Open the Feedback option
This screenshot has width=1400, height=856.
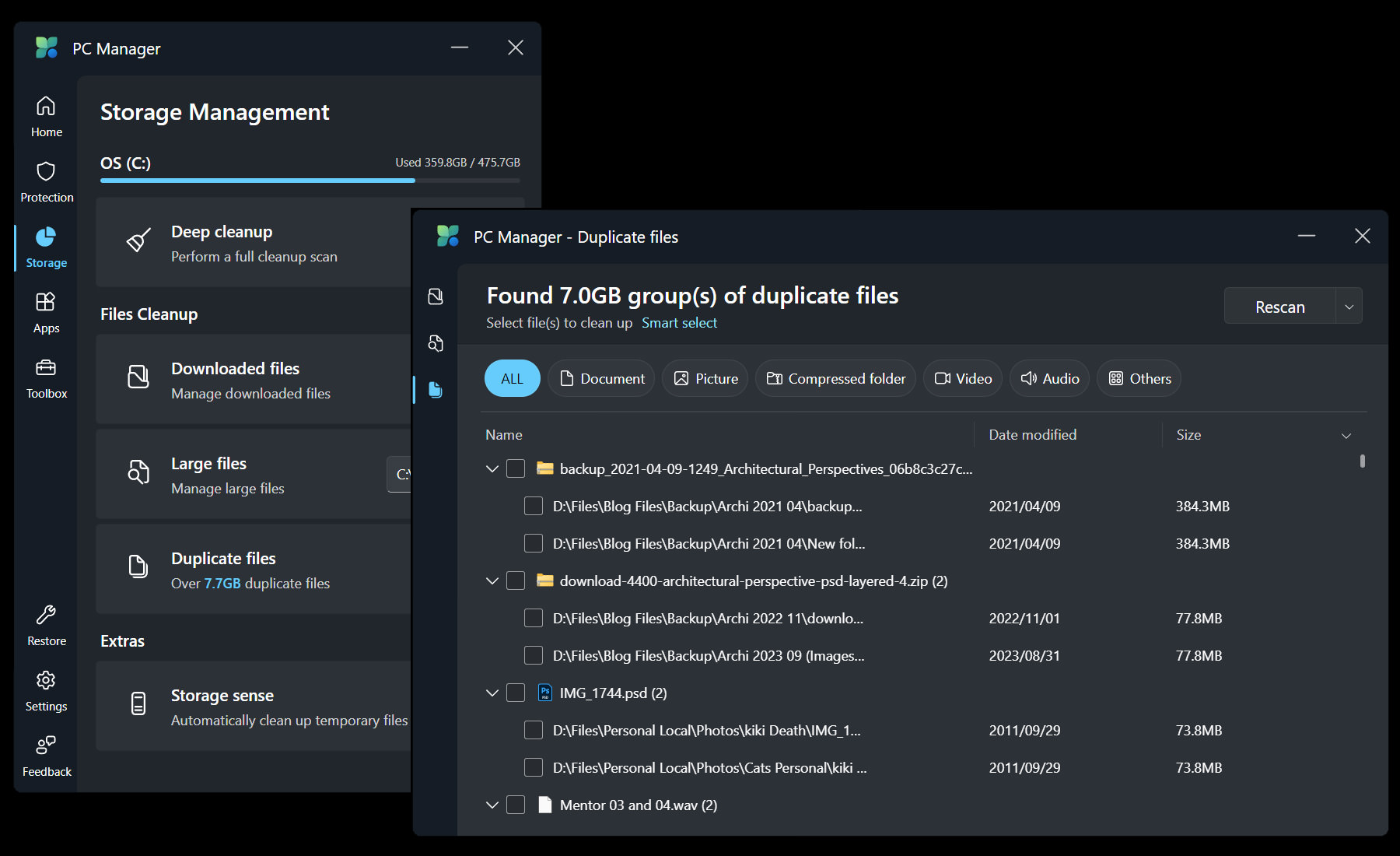pyautogui.click(x=46, y=756)
